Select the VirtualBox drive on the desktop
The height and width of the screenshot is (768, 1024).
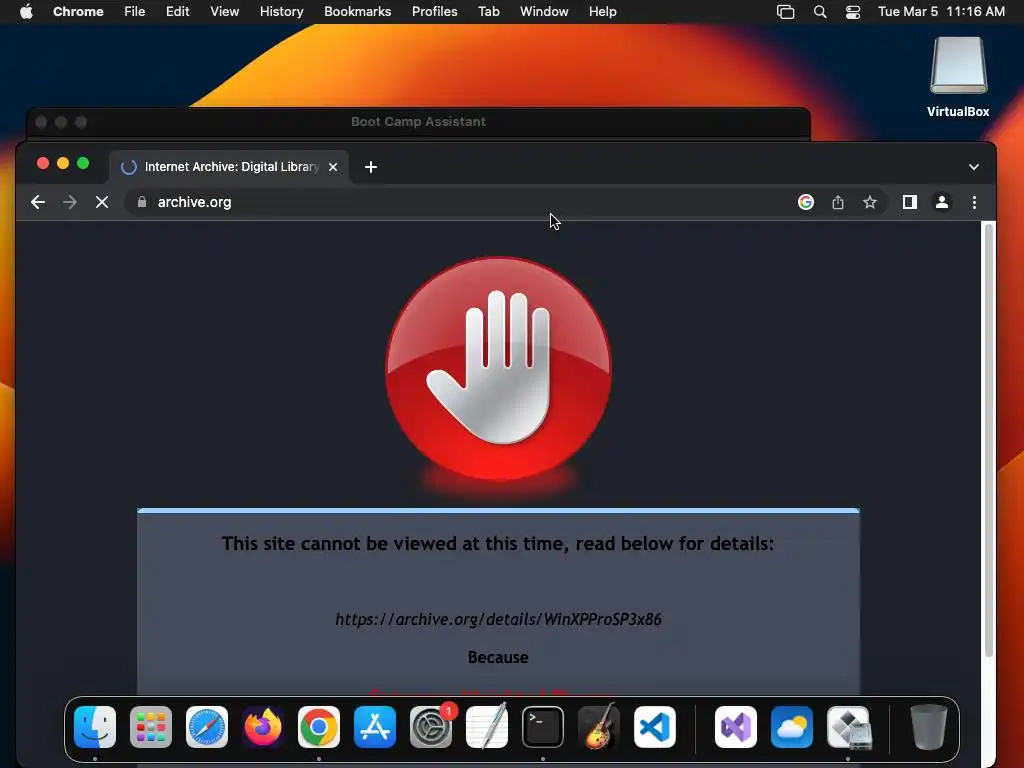tap(958, 77)
